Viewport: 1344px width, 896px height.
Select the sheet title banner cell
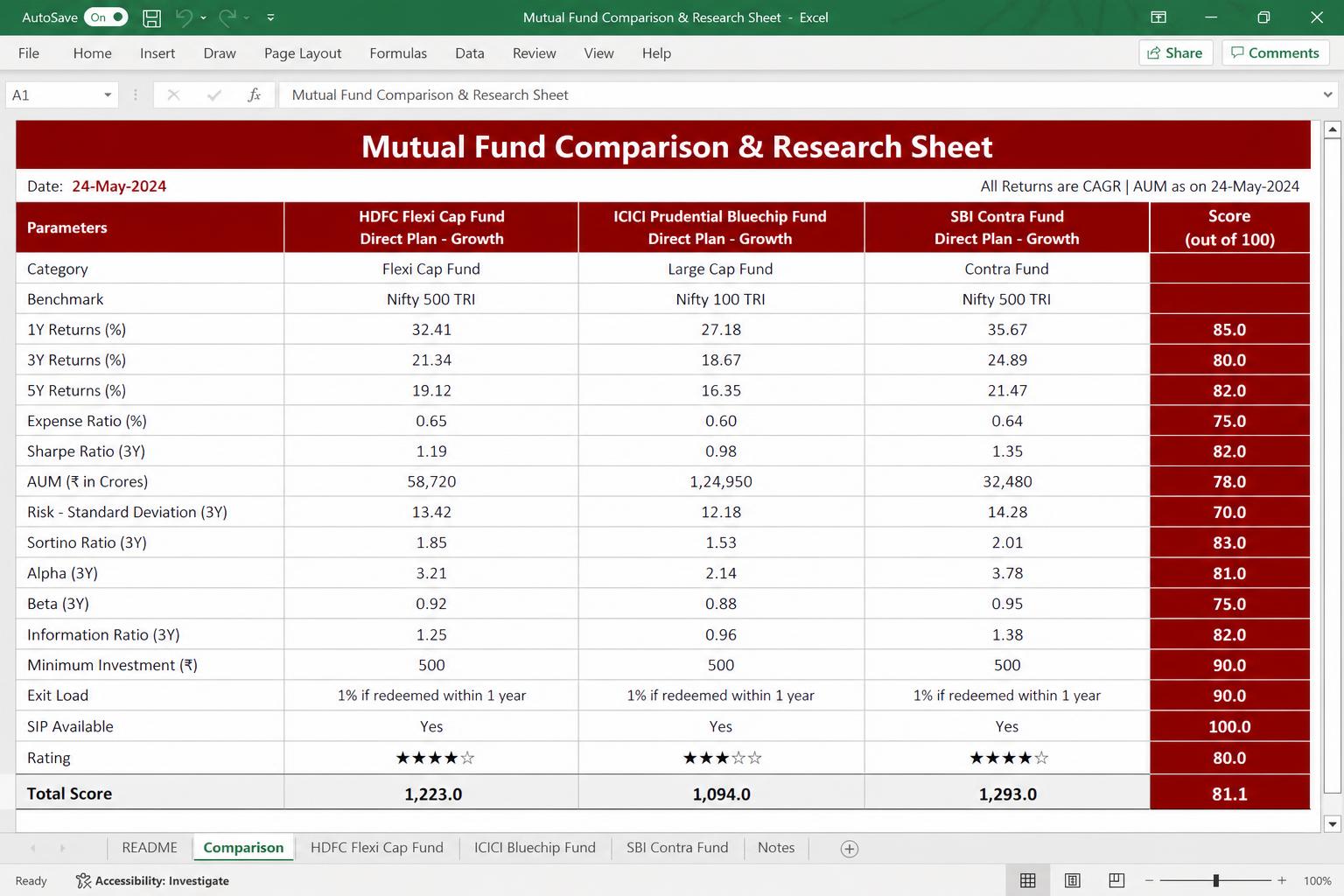coord(663,145)
